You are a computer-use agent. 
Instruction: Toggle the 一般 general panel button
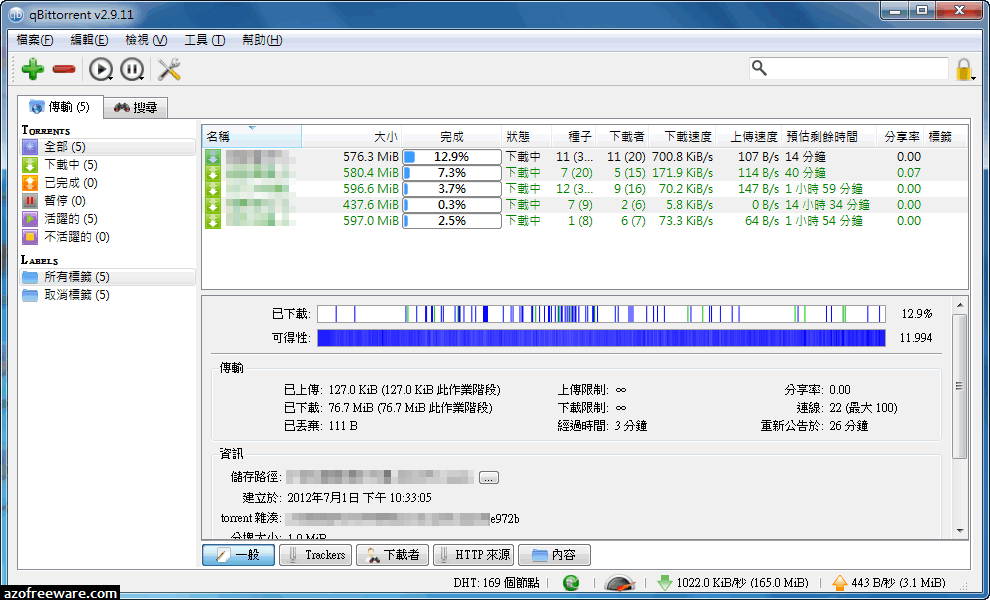point(238,555)
